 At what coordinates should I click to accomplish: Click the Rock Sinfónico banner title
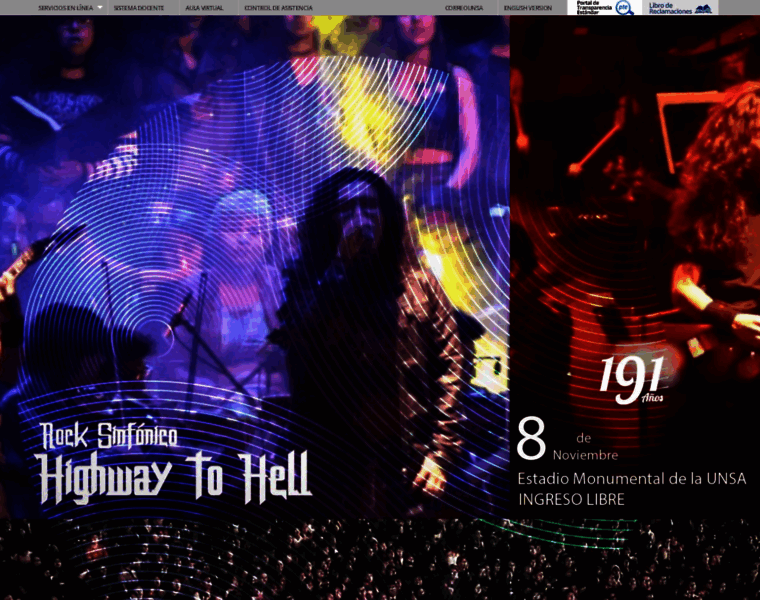109,436
